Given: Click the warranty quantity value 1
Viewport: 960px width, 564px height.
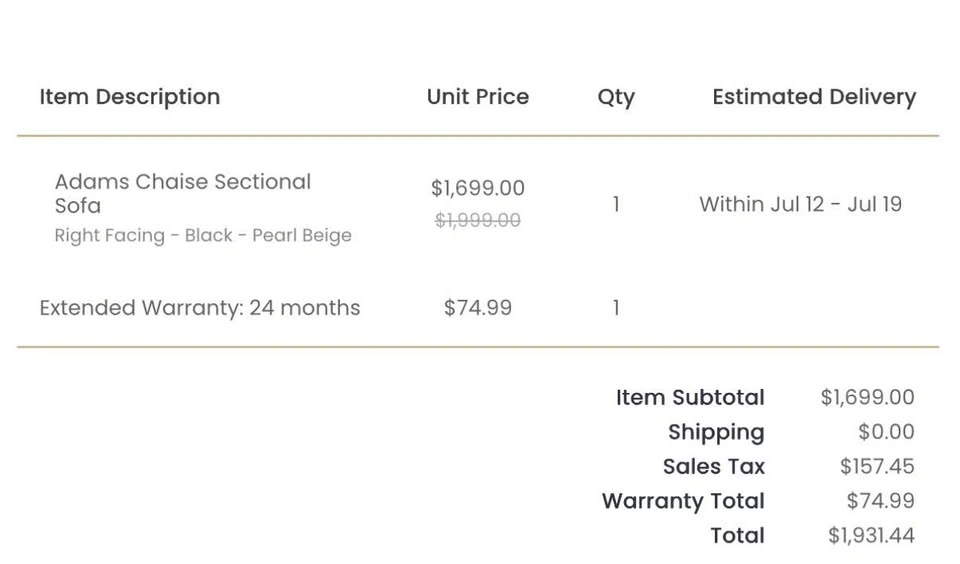Looking at the screenshot, I should [x=616, y=308].
